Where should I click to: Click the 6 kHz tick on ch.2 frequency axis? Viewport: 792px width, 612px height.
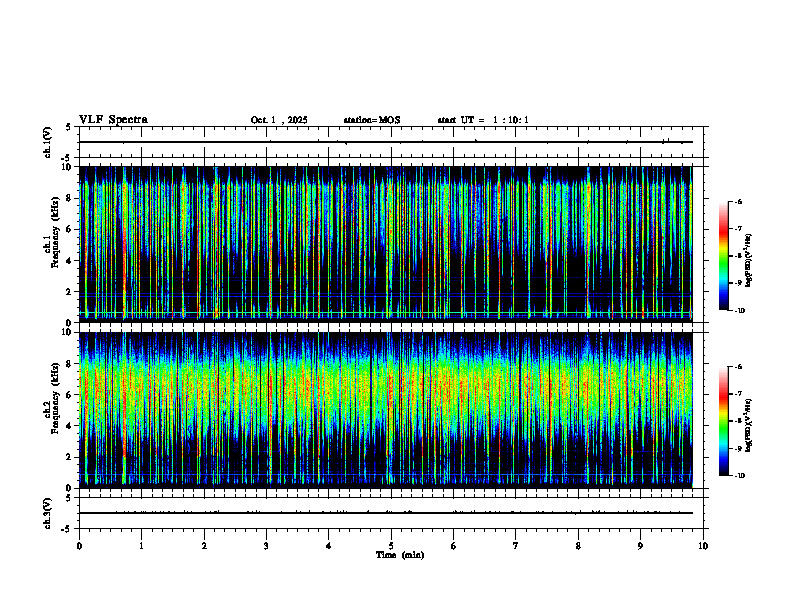point(70,395)
